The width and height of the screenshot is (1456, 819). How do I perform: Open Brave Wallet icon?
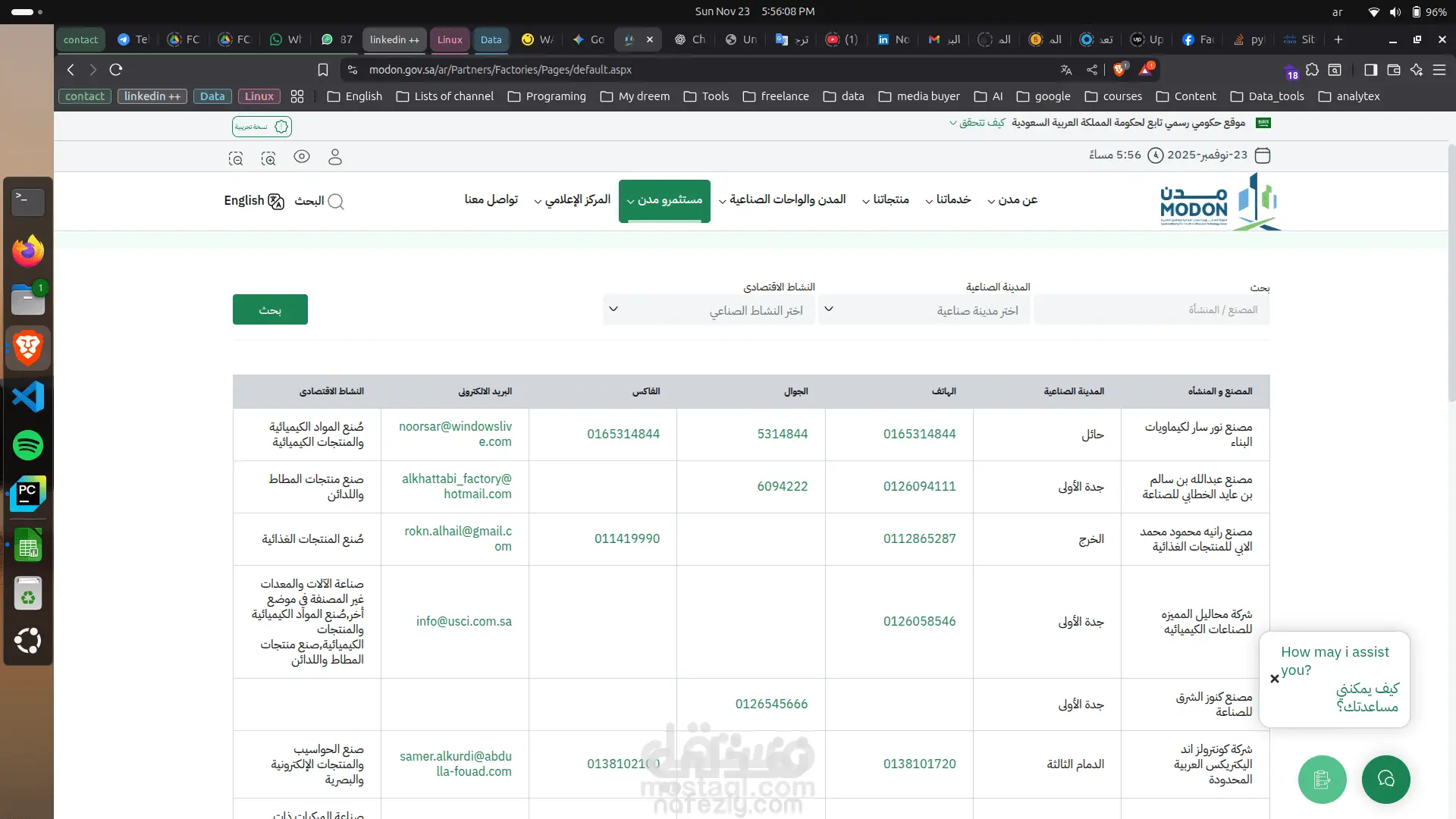[x=1394, y=70]
